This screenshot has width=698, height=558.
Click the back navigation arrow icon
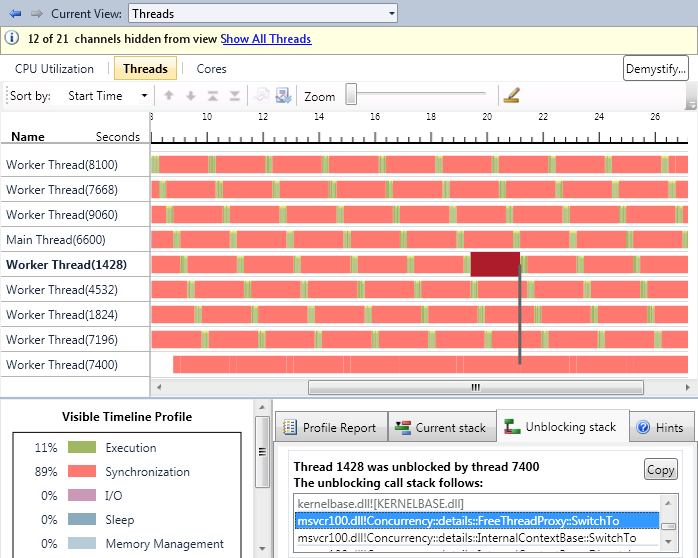point(16,14)
